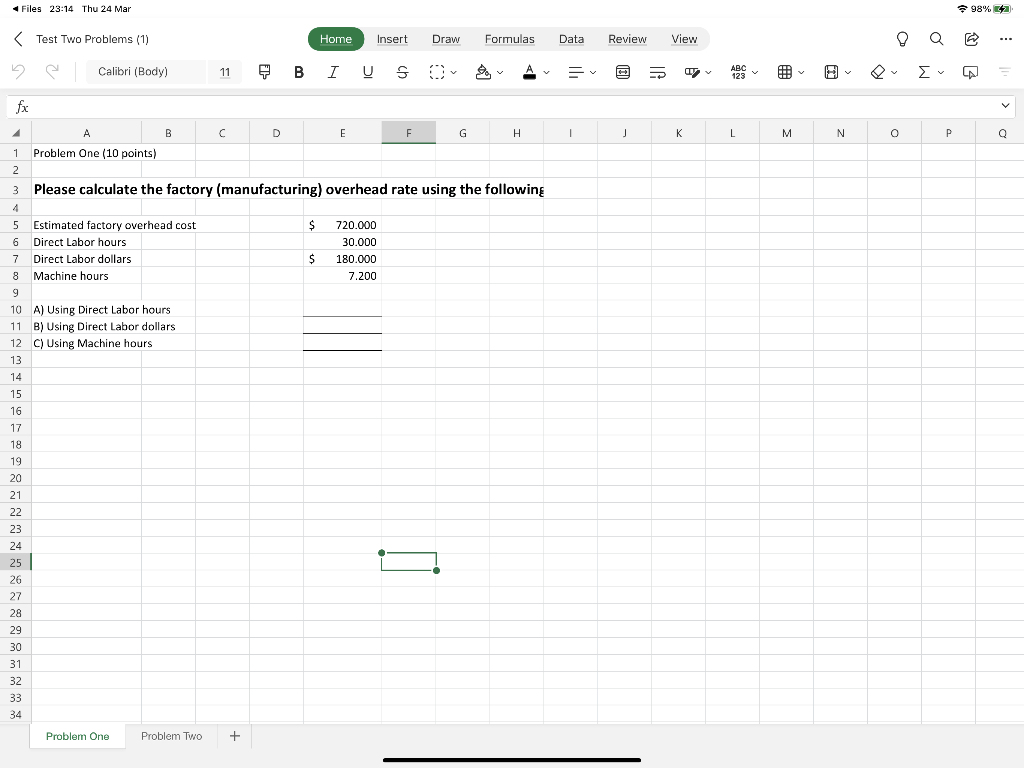Click the select-all corner triangle
Image resolution: width=1024 pixels, height=768 pixels.
(16, 133)
